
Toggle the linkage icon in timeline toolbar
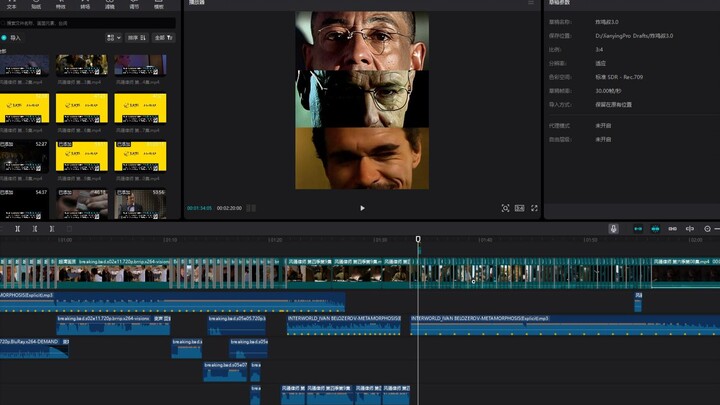[674, 228]
